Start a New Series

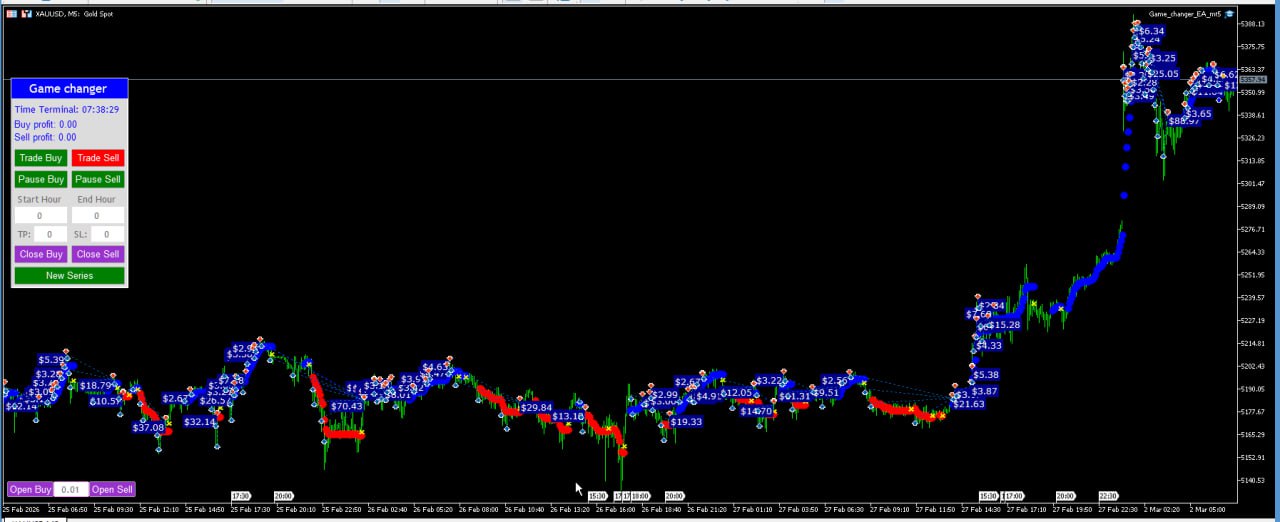(70, 276)
